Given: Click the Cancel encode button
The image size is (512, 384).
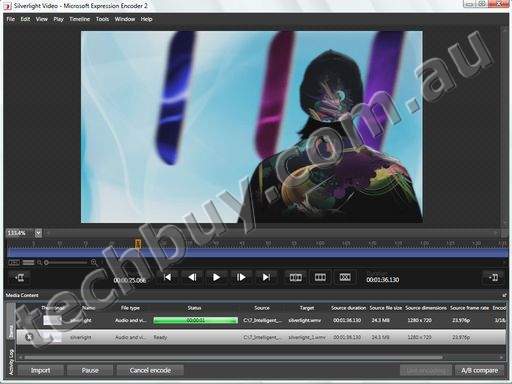Looking at the screenshot, I should (150, 370).
